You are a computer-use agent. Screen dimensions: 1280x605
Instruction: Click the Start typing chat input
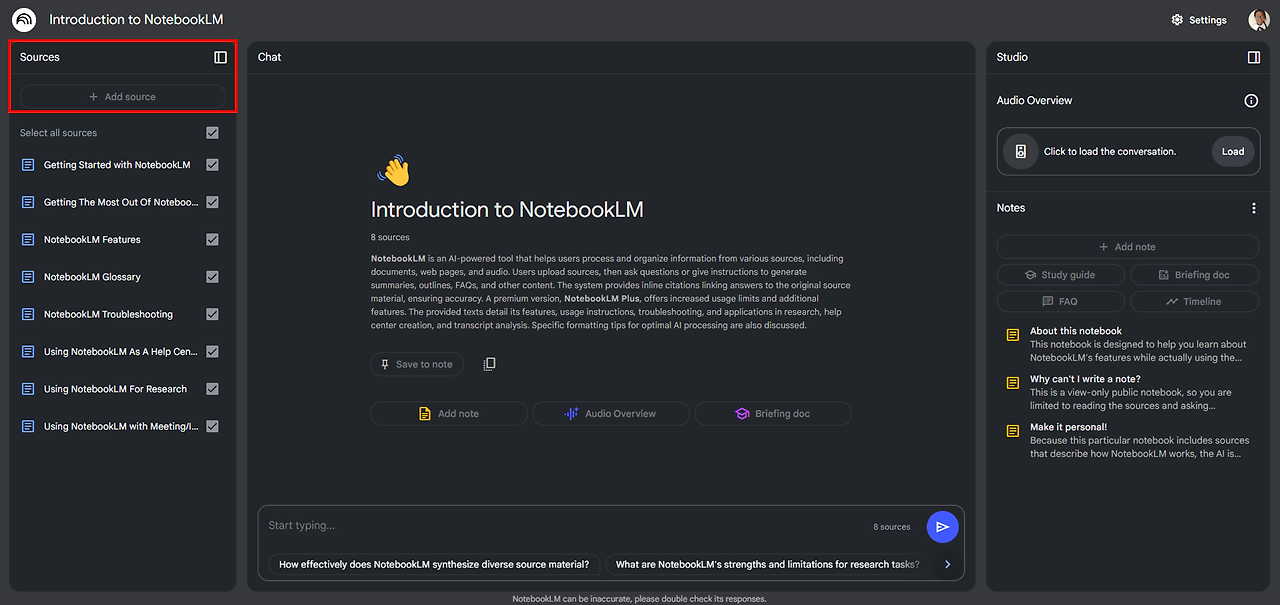tap(565, 526)
